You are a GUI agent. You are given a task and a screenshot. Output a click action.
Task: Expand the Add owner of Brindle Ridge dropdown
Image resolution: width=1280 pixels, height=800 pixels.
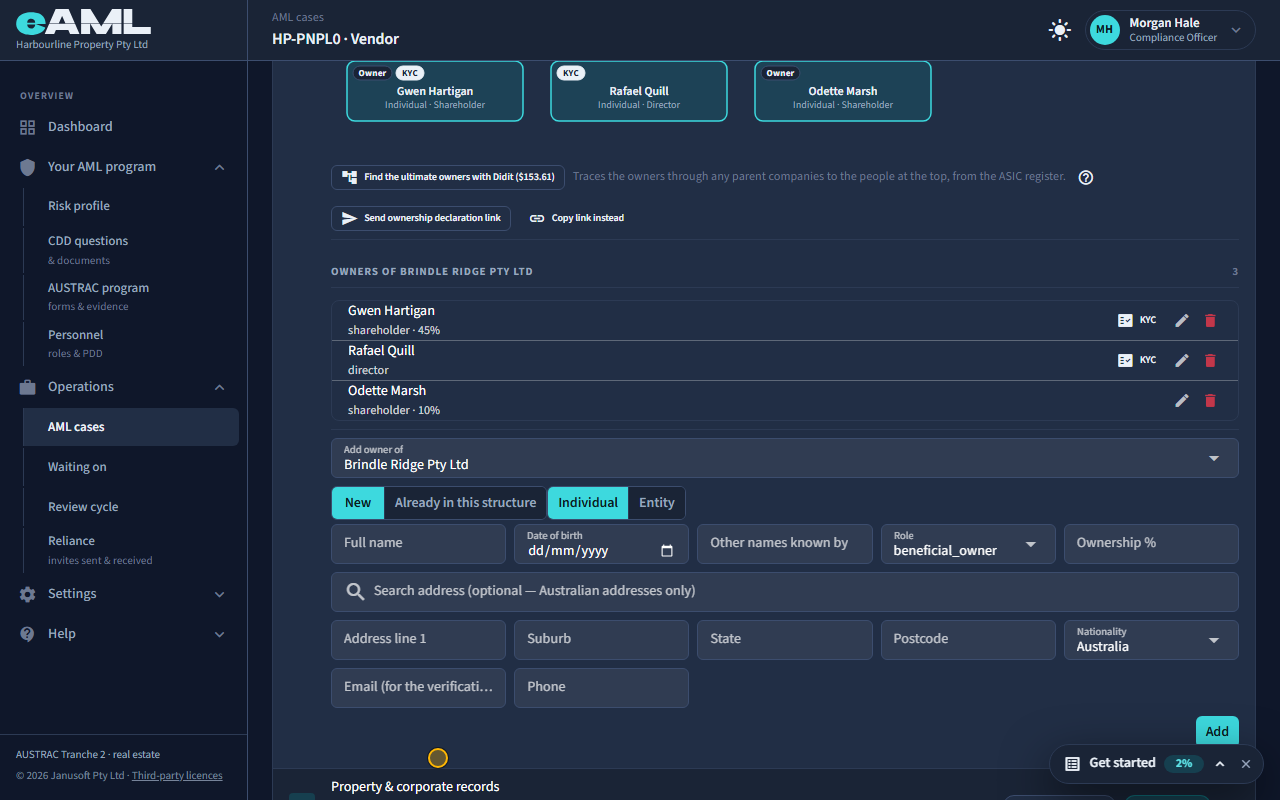click(785, 458)
